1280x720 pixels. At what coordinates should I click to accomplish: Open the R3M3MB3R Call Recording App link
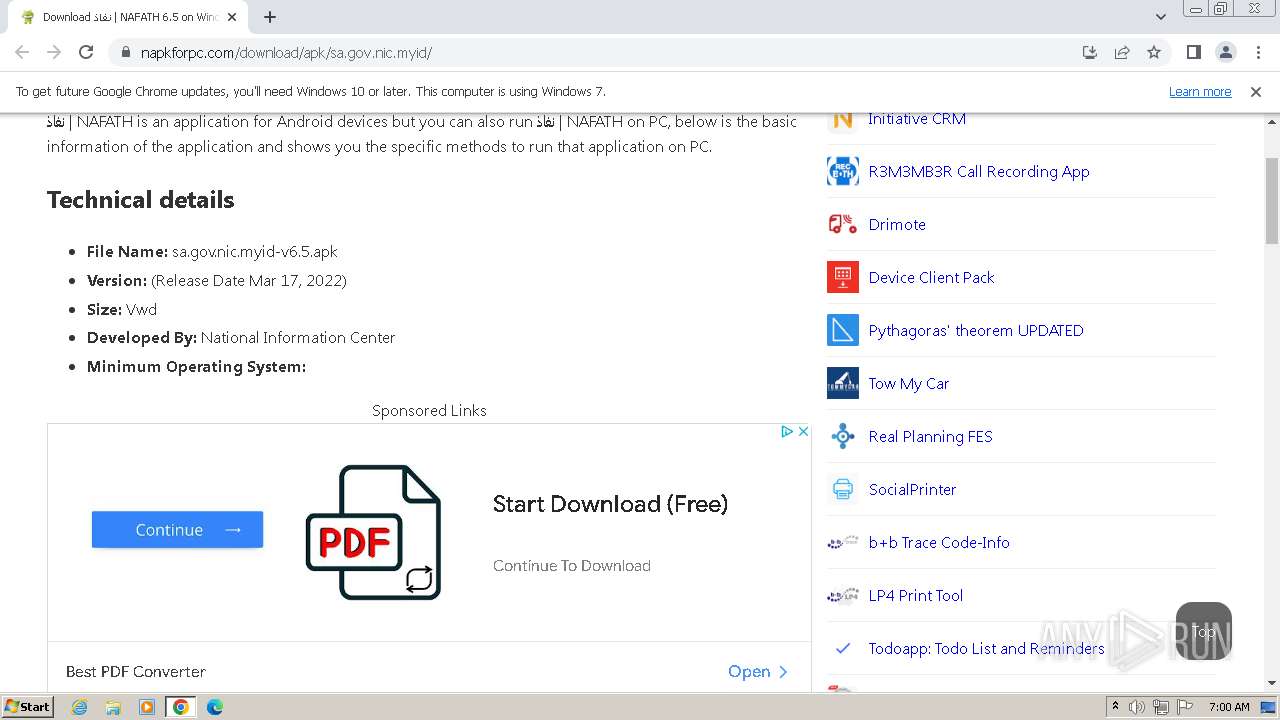pyautogui.click(x=979, y=172)
